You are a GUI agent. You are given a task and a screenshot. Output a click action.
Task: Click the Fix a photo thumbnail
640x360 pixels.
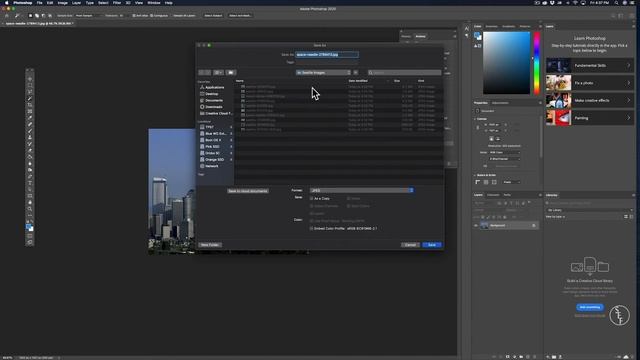(x=558, y=83)
